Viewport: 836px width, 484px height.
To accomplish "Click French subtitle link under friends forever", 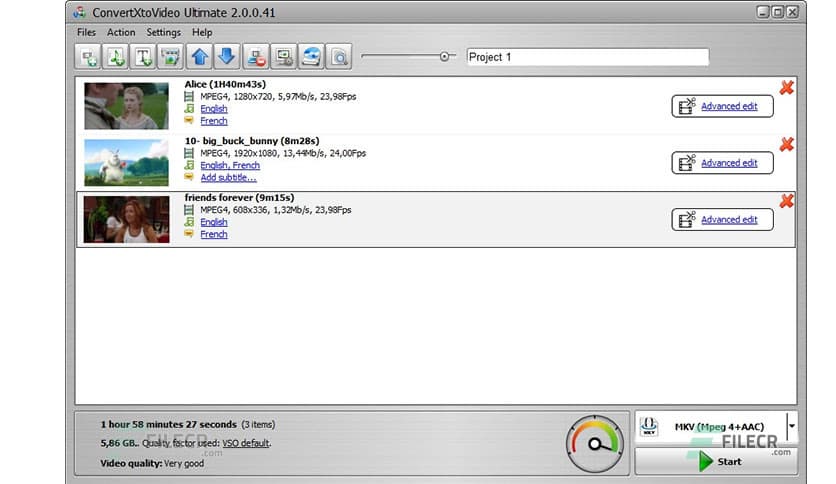I will point(214,234).
